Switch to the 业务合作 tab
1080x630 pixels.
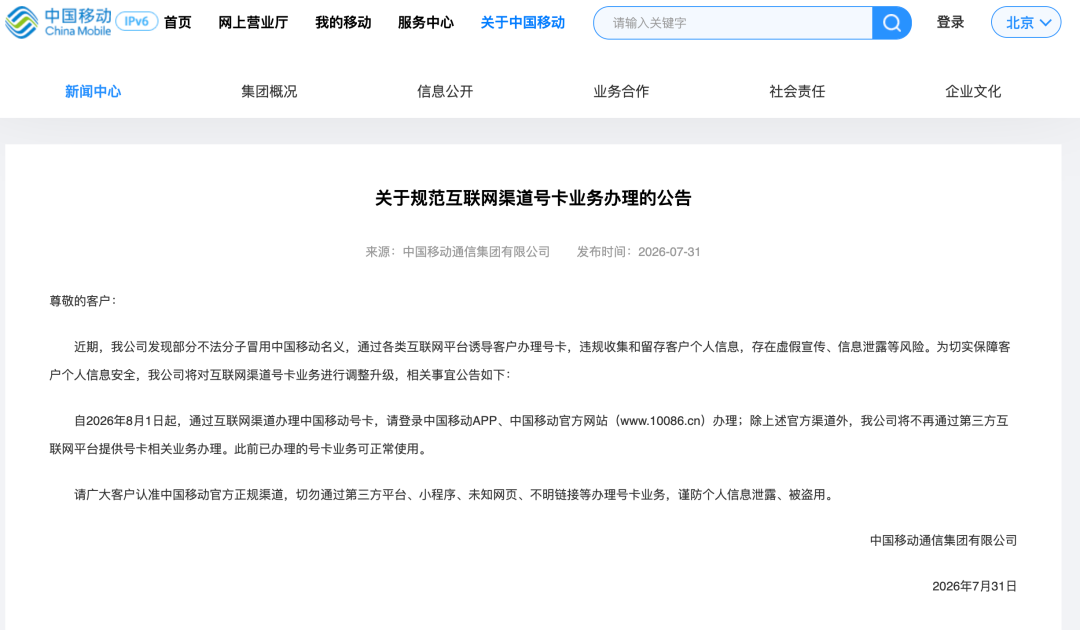click(x=621, y=92)
